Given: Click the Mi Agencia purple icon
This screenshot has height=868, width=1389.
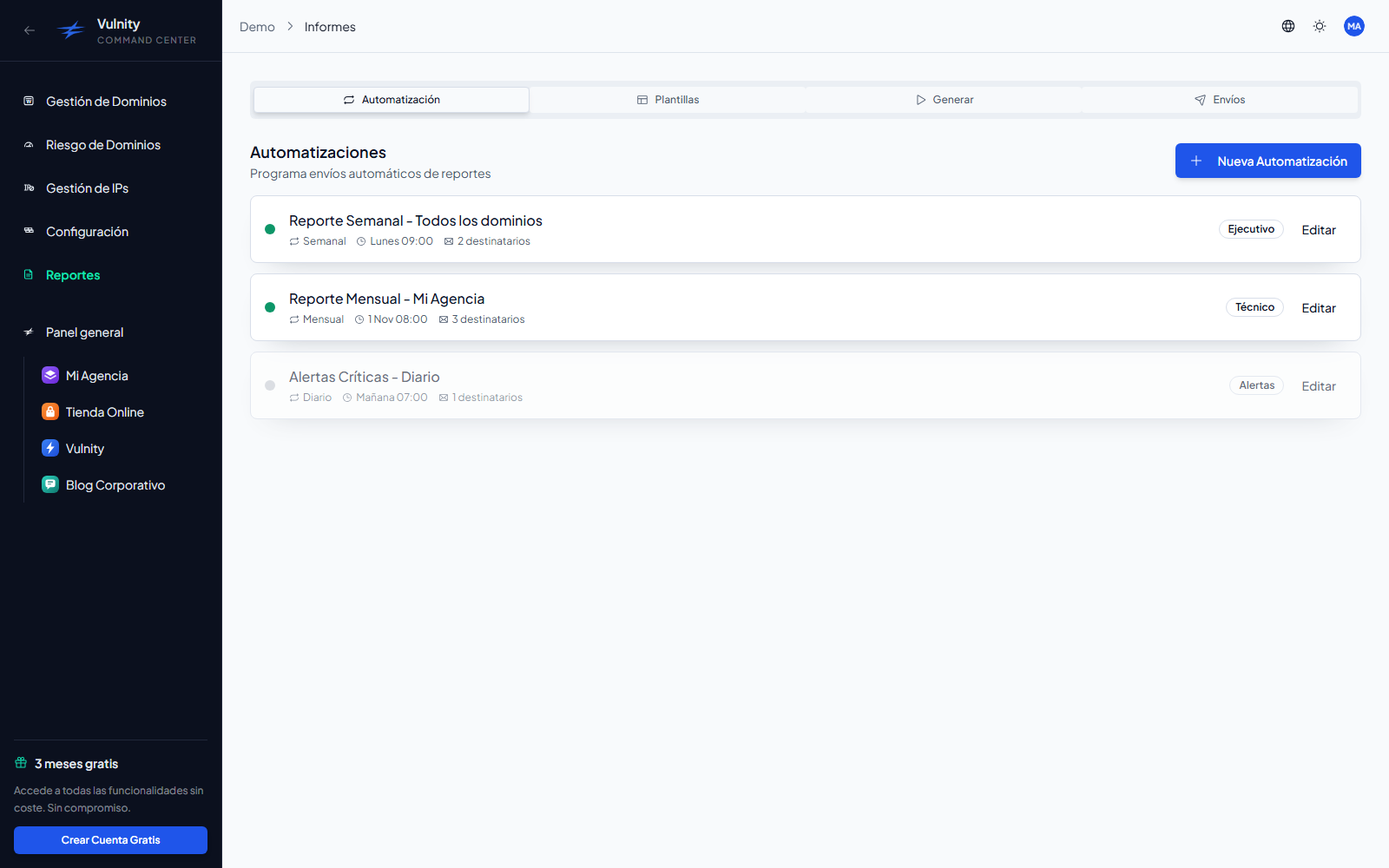Looking at the screenshot, I should click(x=50, y=375).
